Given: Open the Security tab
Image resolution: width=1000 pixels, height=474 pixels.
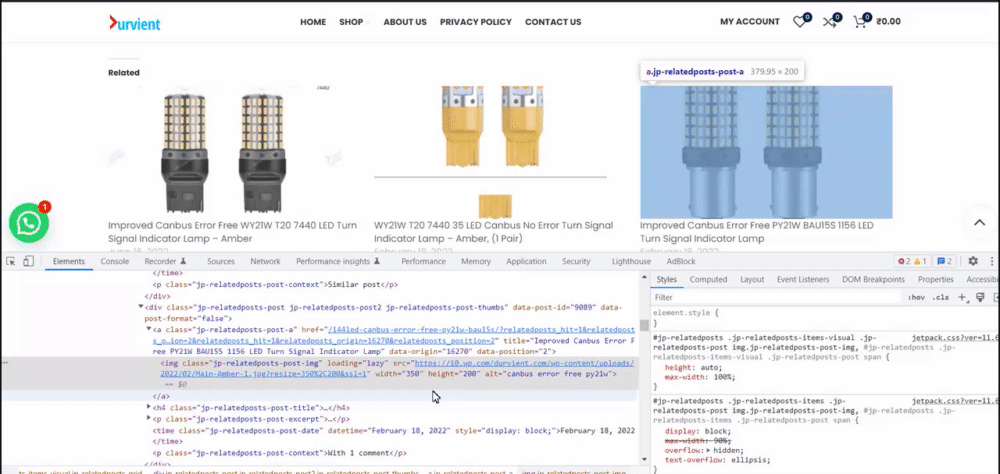Looking at the screenshot, I should (x=576, y=262).
